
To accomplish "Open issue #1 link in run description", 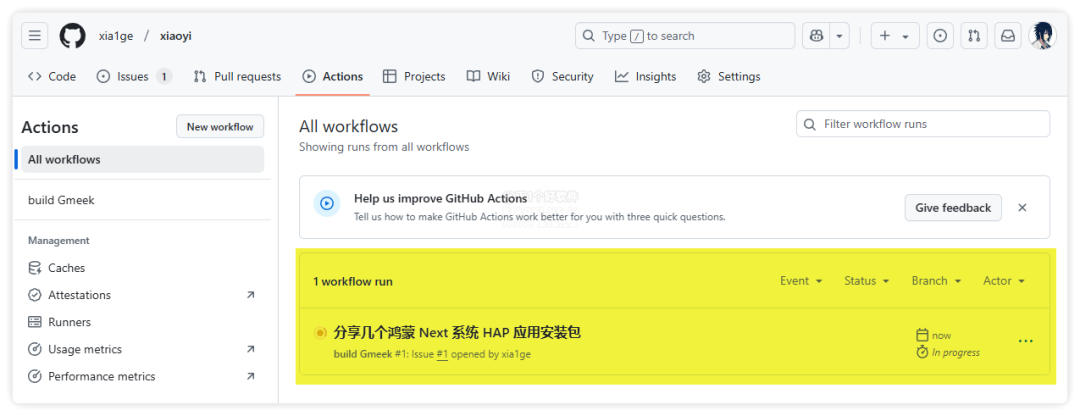I will pyautogui.click(x=442, y=354).
